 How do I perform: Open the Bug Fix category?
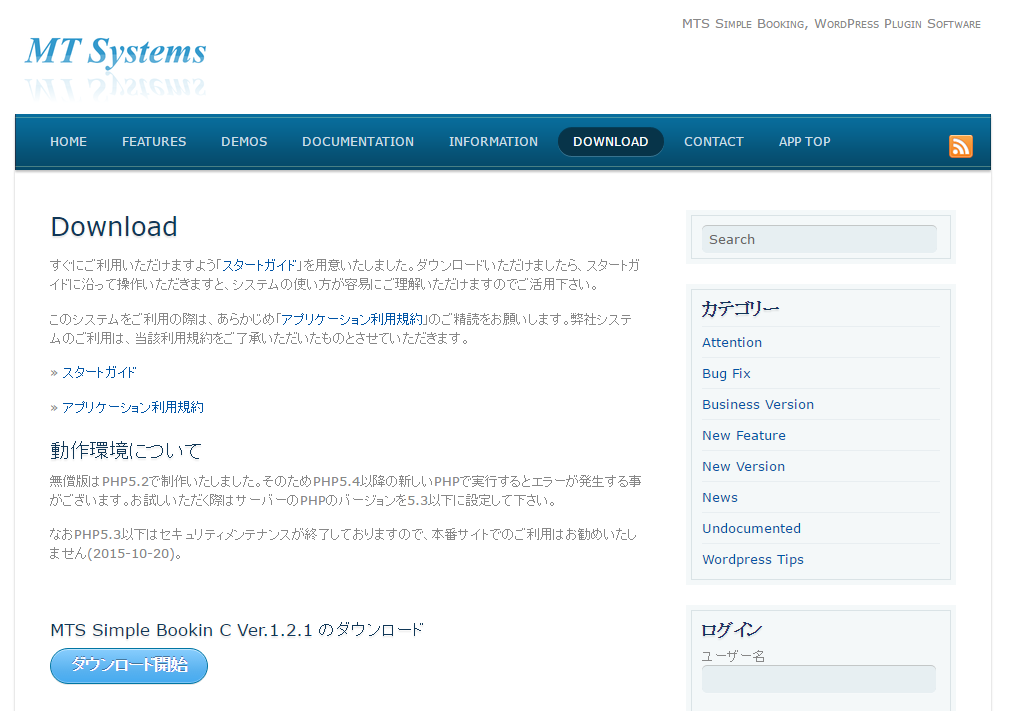pos(726,373)
